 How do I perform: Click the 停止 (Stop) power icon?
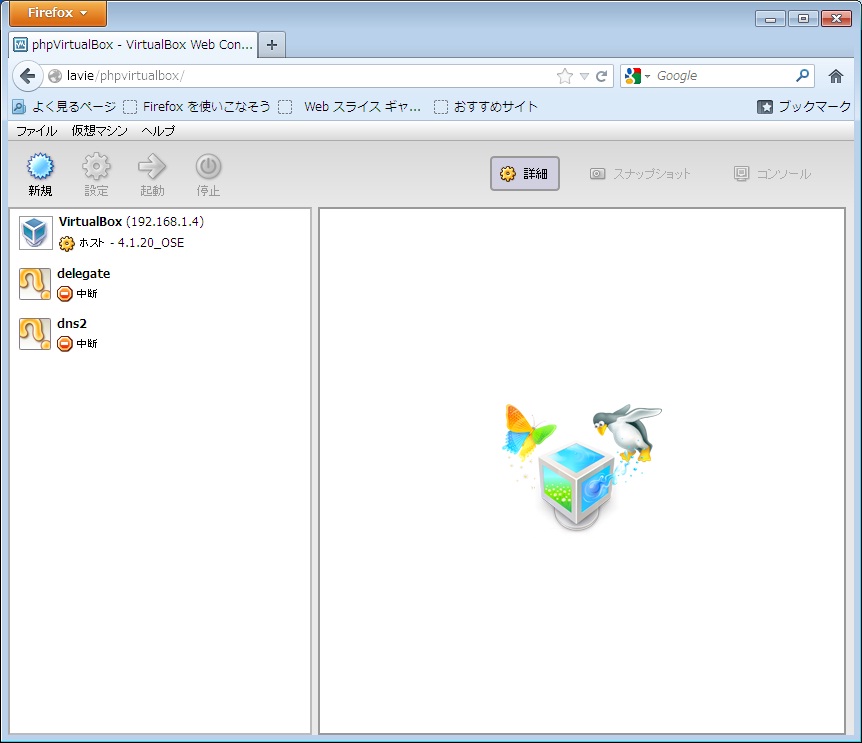[x=208, y=166]
